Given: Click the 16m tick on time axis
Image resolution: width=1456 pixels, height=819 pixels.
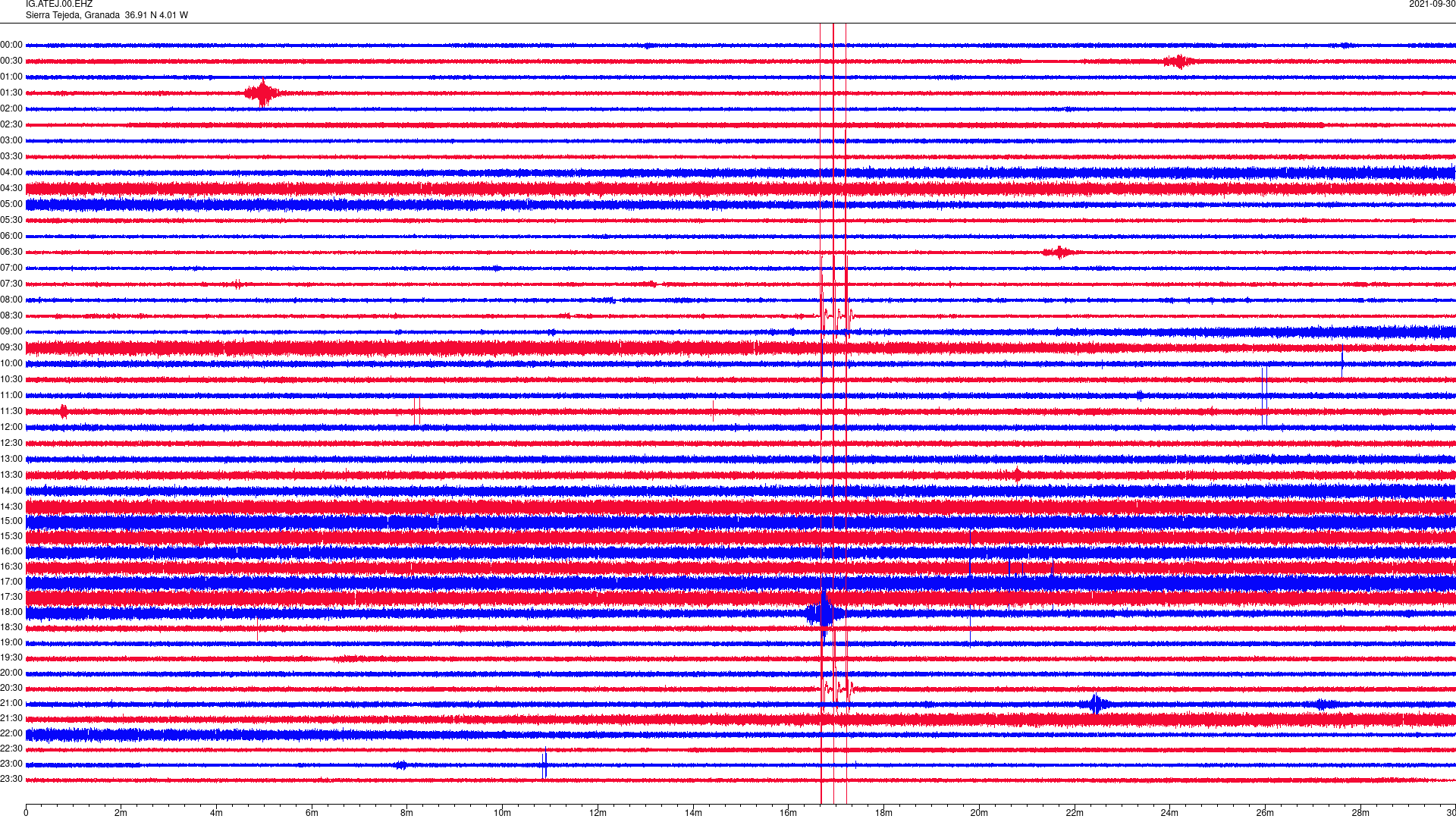Looking at the screenshot, I should (789, 813).
